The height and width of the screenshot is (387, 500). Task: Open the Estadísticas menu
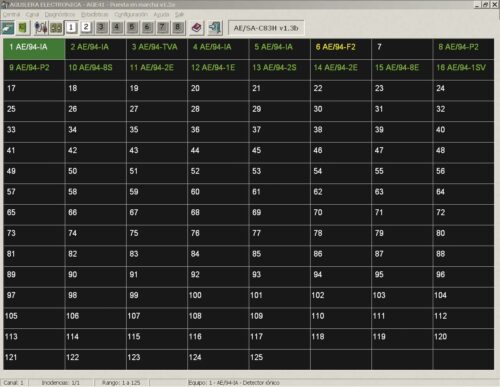pyautogui.click(x=95, y=15)
